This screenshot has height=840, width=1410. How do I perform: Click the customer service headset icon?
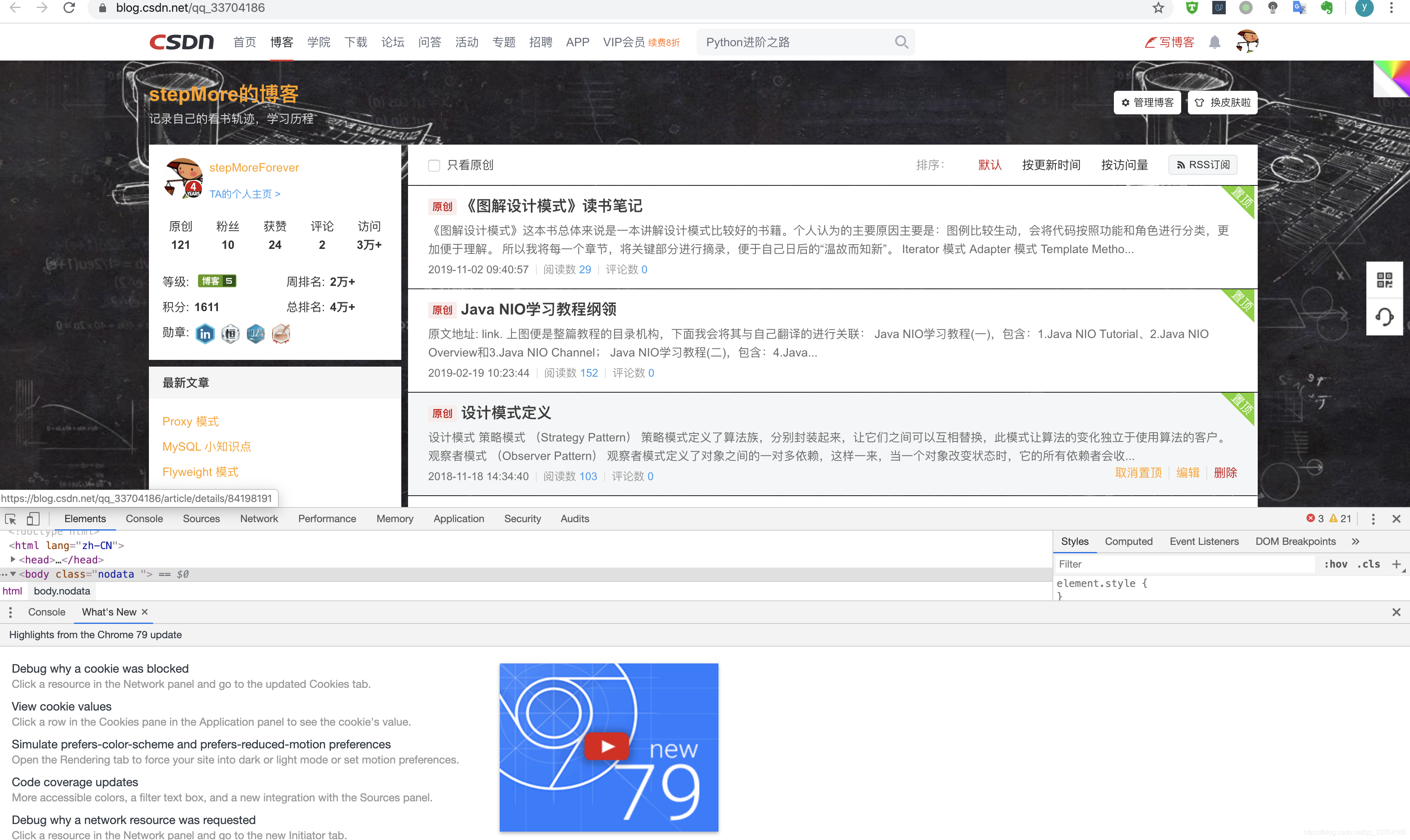(1384, 317)
